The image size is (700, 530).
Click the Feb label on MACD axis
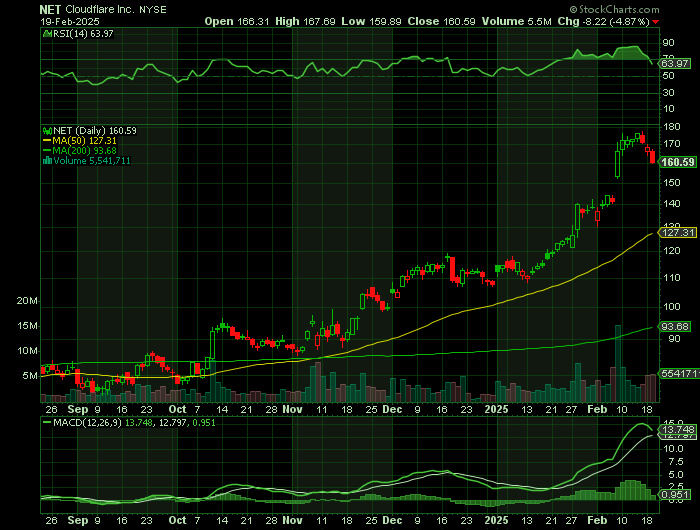[x=597, y=520]
